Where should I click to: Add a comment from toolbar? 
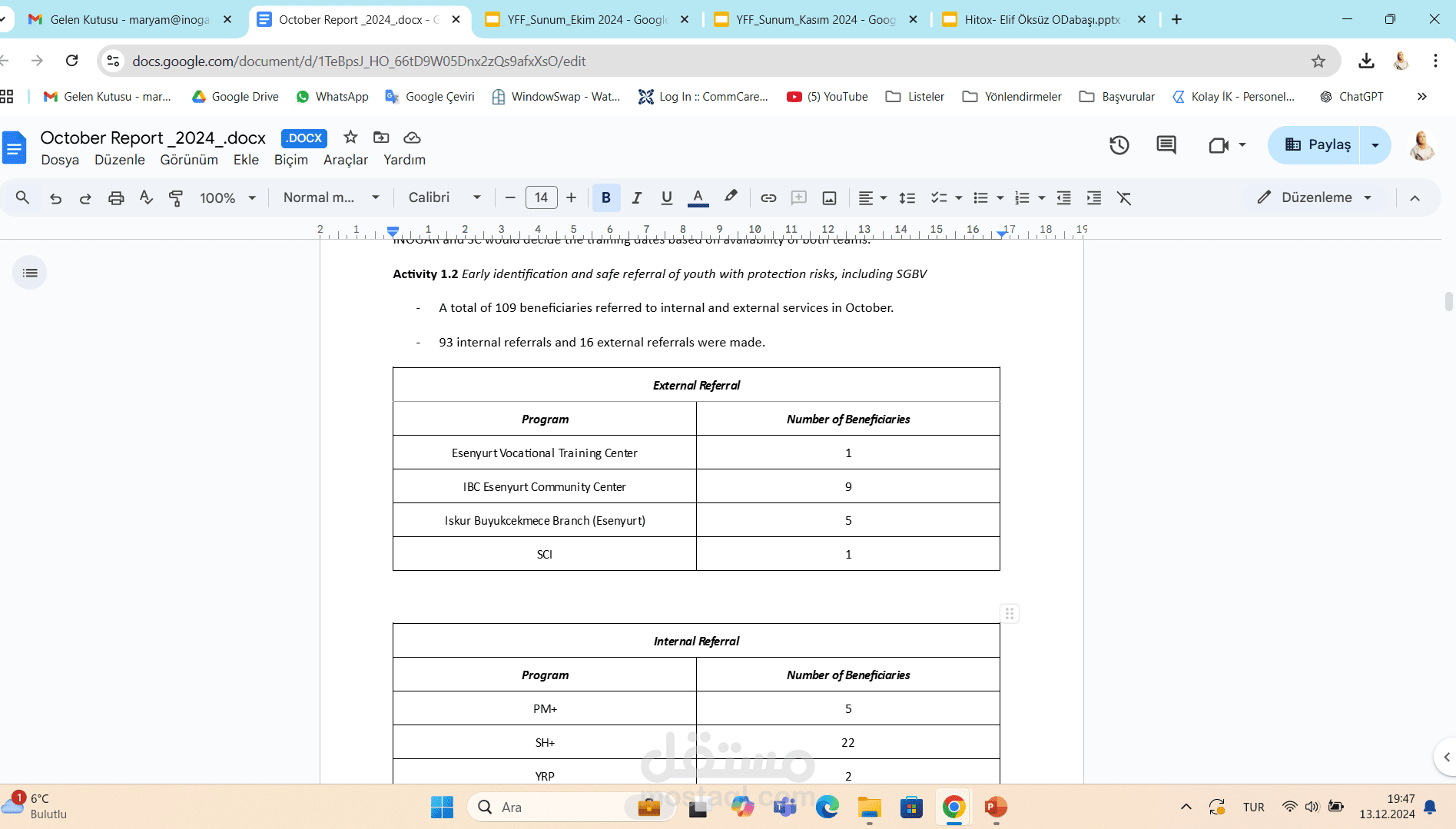pyautogui.click(x=799, y=198)
